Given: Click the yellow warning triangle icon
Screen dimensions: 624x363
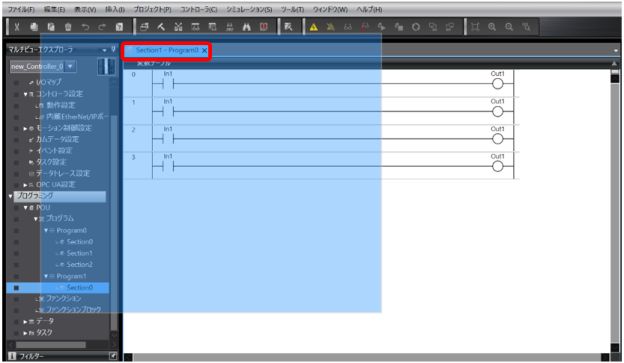Looking at the screenshot, I should click(x=314, y=27).
